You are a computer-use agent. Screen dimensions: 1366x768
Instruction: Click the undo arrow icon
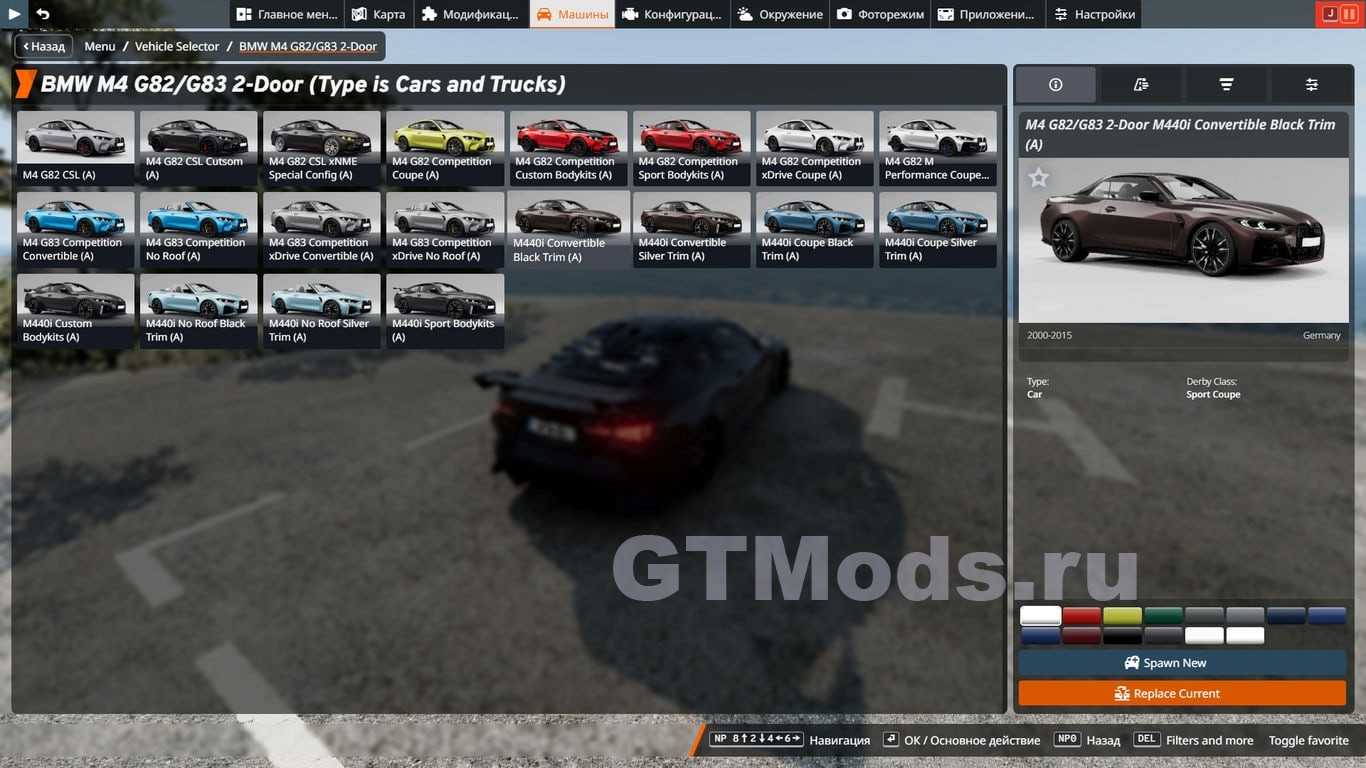pos(42,14)
